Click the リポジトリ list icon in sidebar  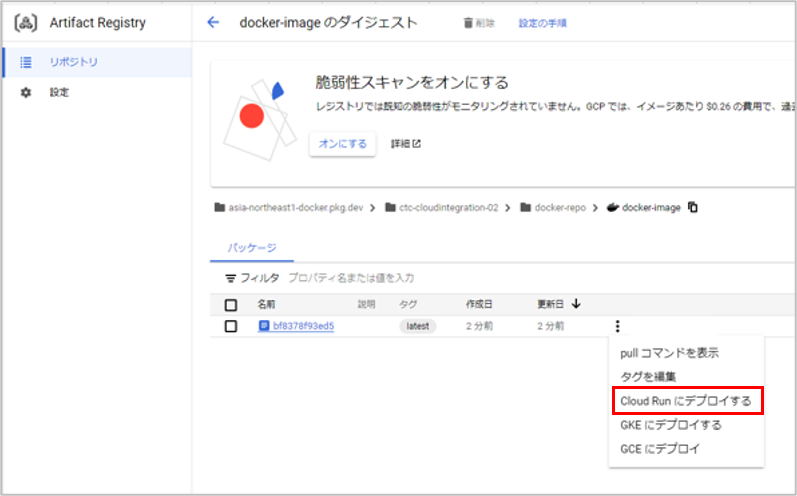coord(25,62)
